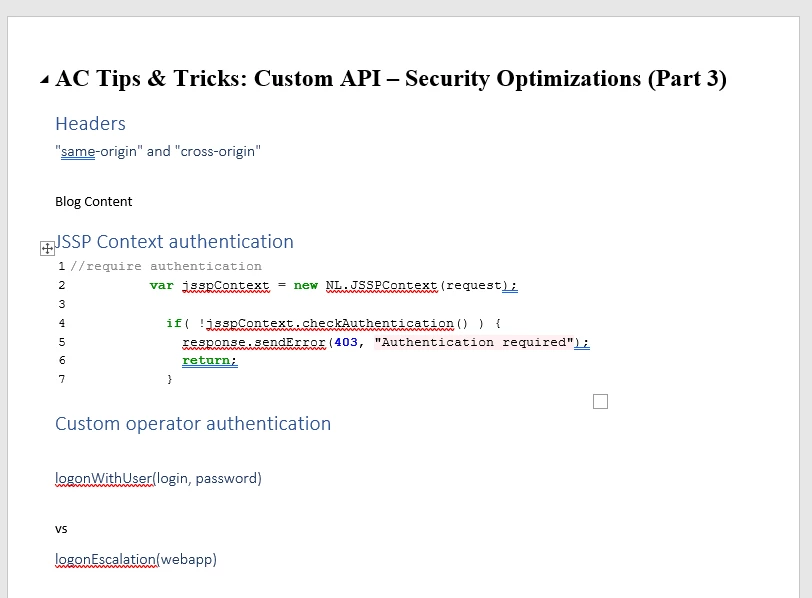Viewport: 812px width, 598px height.
Task: Click the JSSP Context authentication heading
Action: (x=174, y=242)
